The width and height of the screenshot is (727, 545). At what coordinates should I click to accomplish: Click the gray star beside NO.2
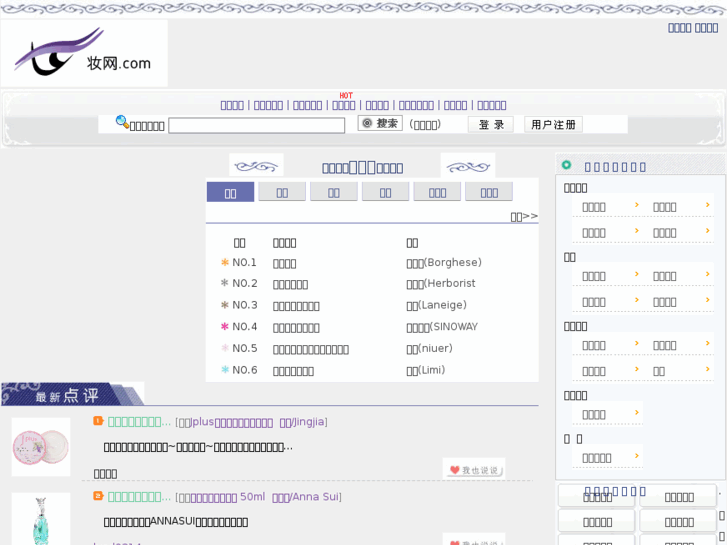[x=225, y=283]
